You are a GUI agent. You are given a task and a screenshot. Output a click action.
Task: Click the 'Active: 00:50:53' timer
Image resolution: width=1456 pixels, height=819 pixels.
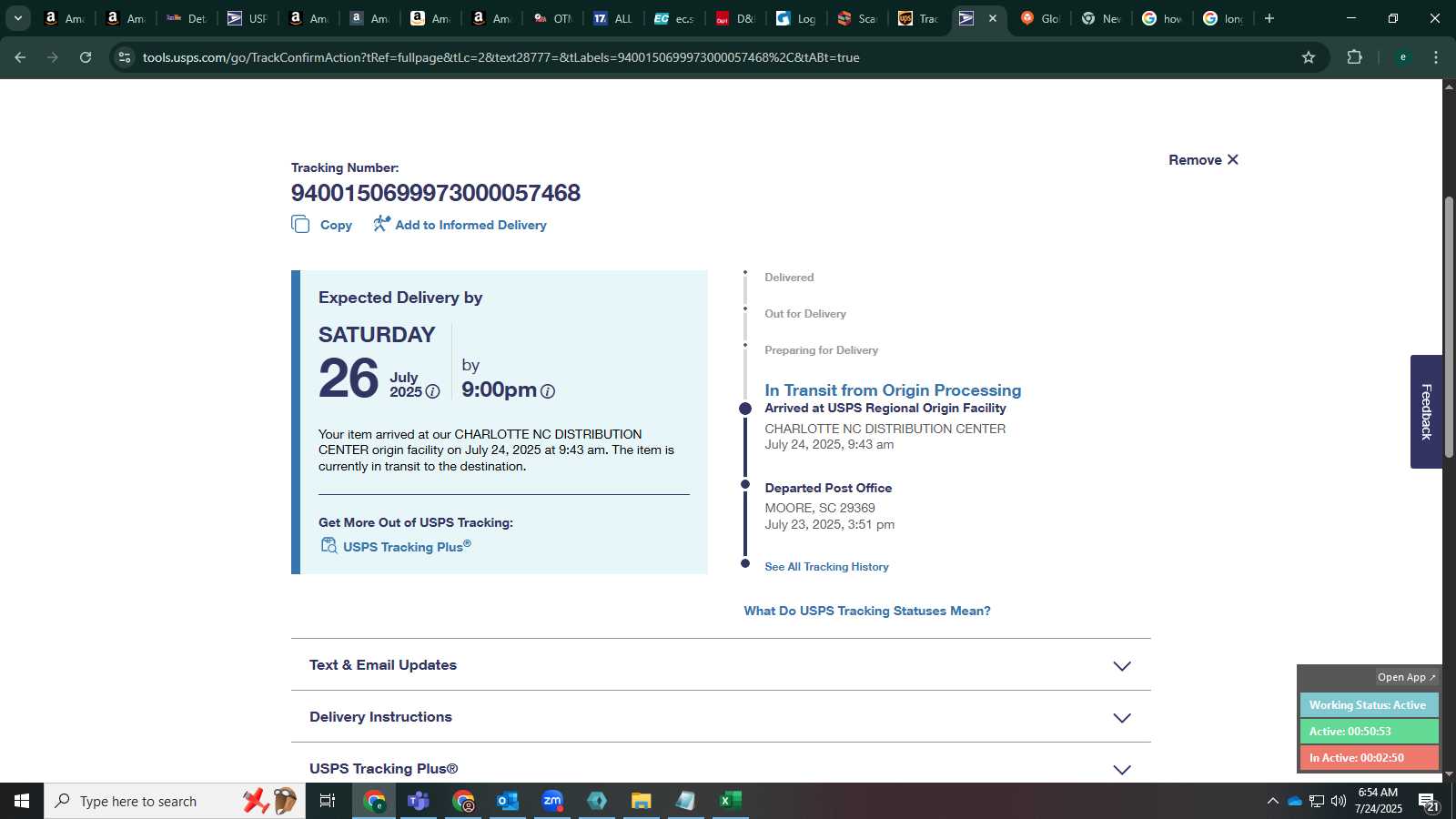pos(1369,732)
